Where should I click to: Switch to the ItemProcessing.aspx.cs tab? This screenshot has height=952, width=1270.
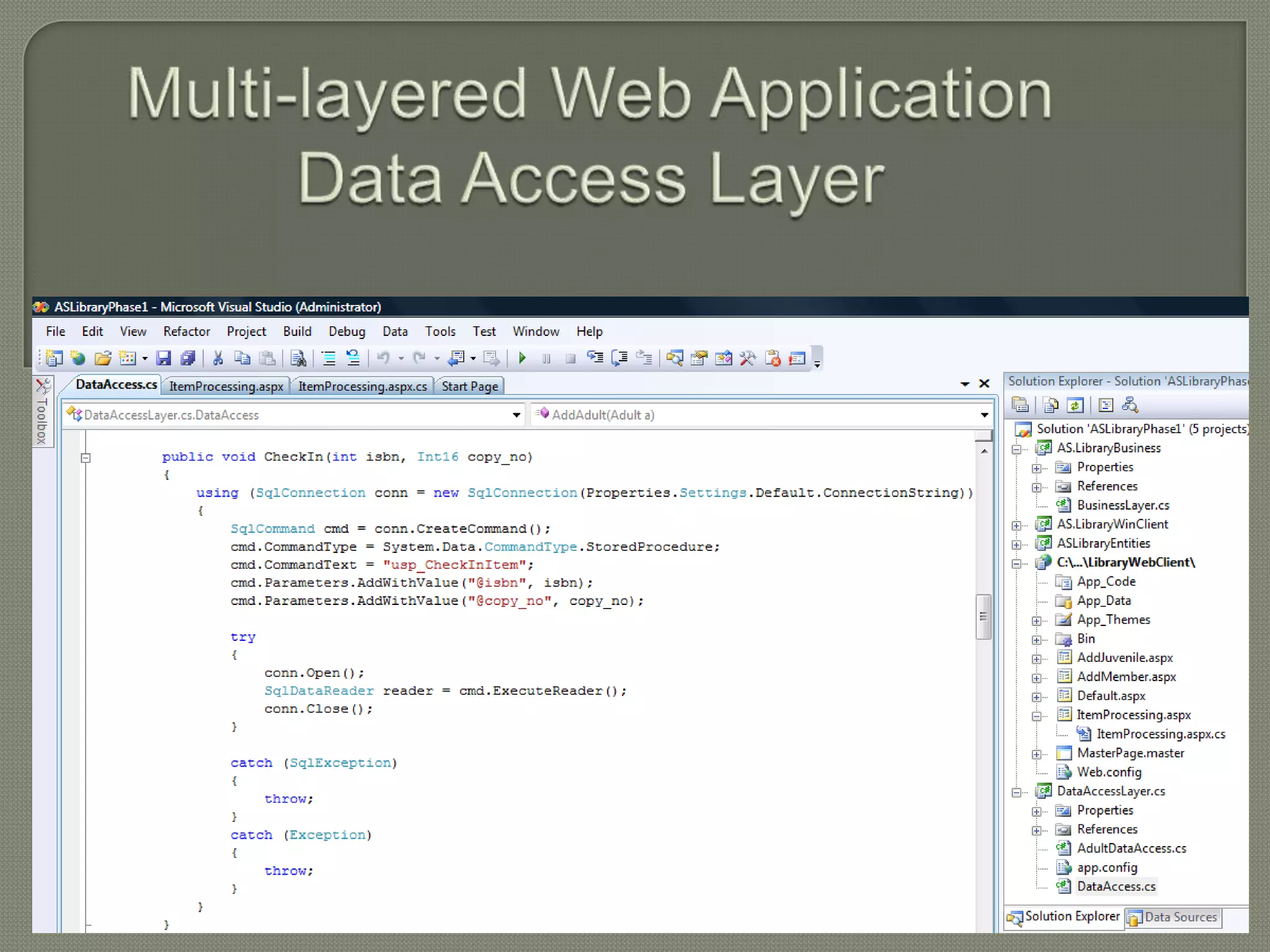click(362, 386)
